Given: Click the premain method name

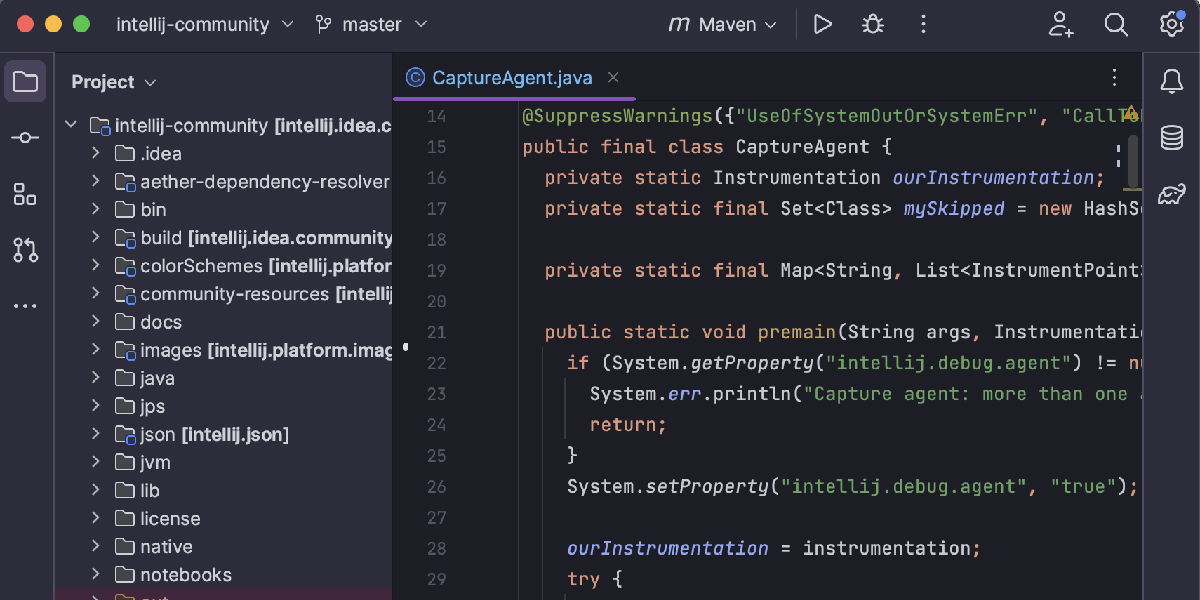Looking at the screenshot, I should click(796, 332).
